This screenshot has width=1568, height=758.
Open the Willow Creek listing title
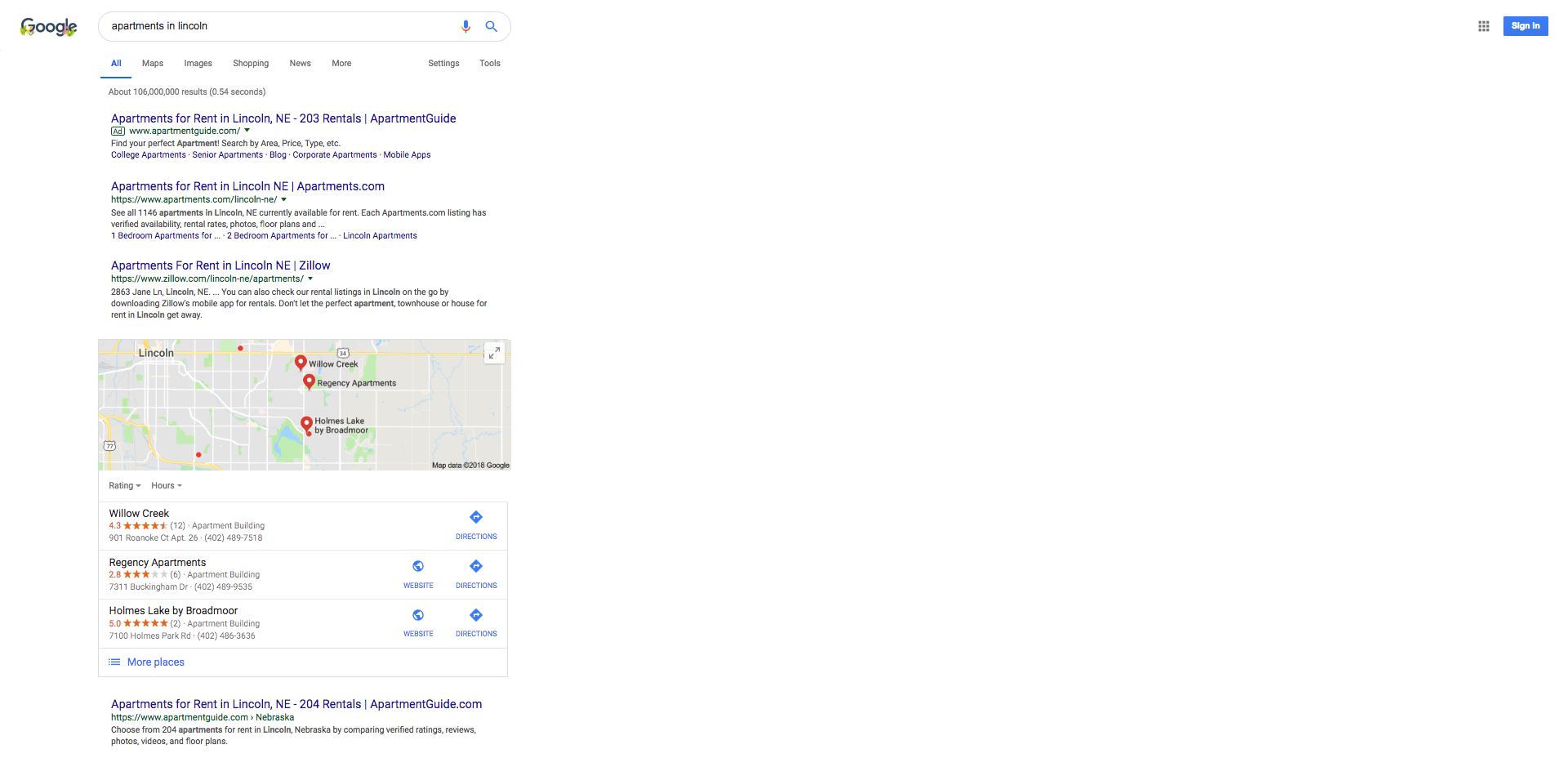(x=139, y=514)
